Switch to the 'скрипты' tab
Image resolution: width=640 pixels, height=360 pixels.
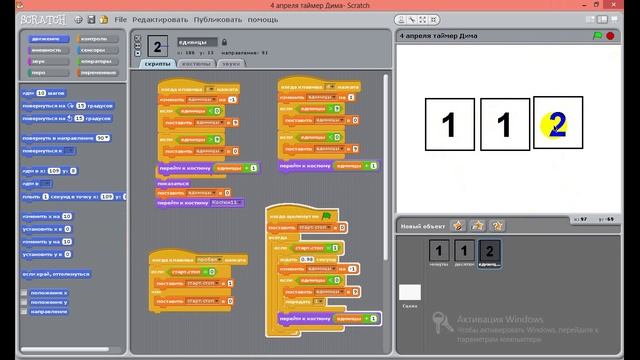pos(157,64)
